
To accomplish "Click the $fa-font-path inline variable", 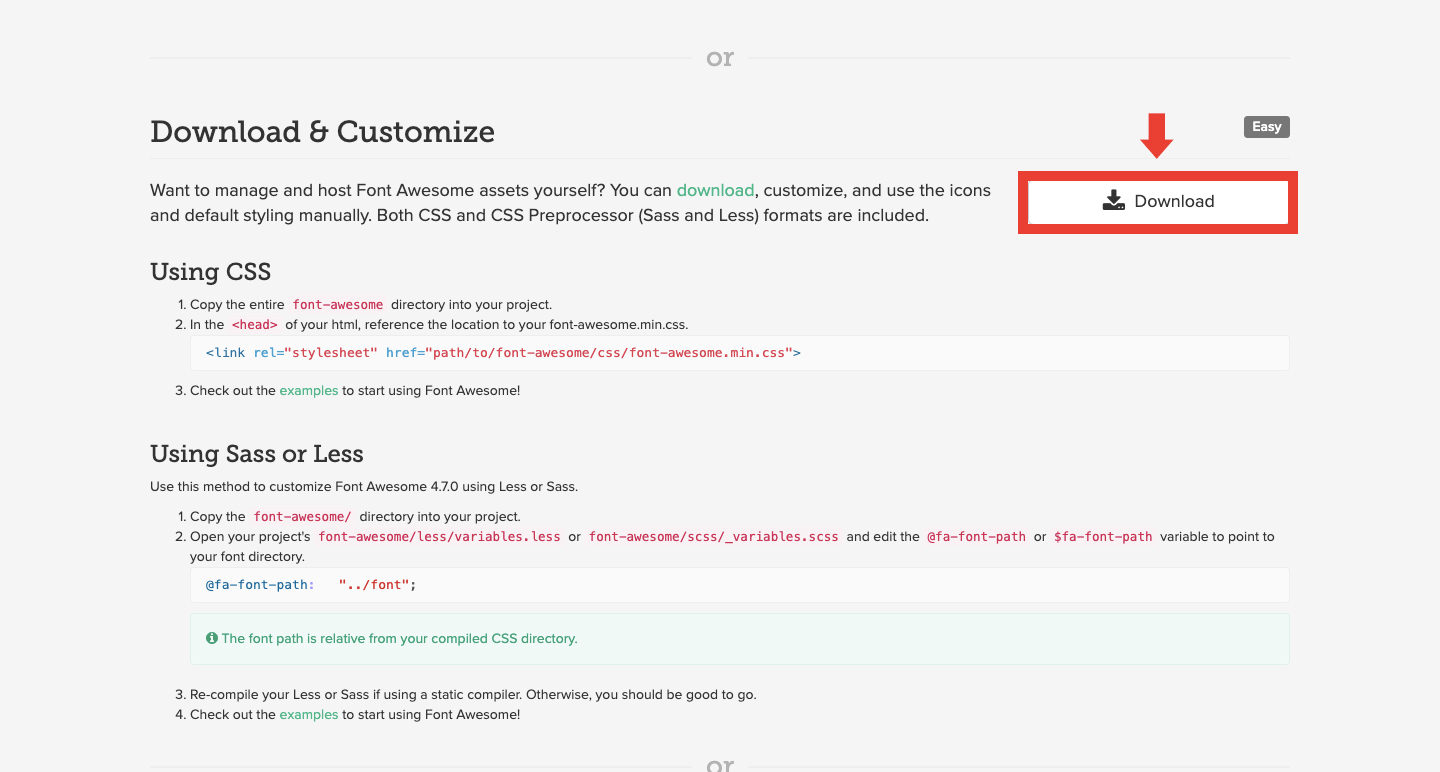I will [1103, 537].
